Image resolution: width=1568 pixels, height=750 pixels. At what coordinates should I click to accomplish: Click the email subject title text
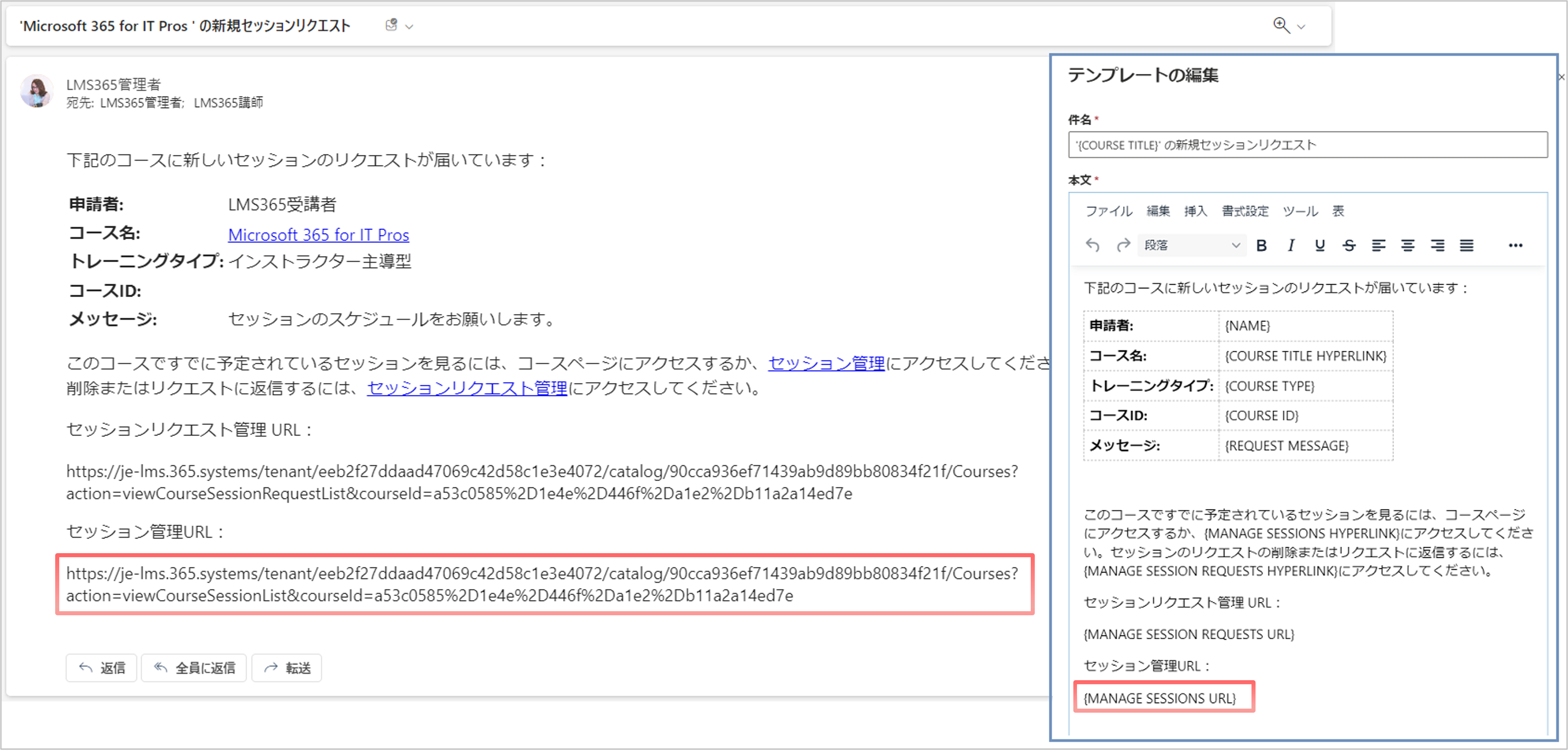click(x=185, y=26)
